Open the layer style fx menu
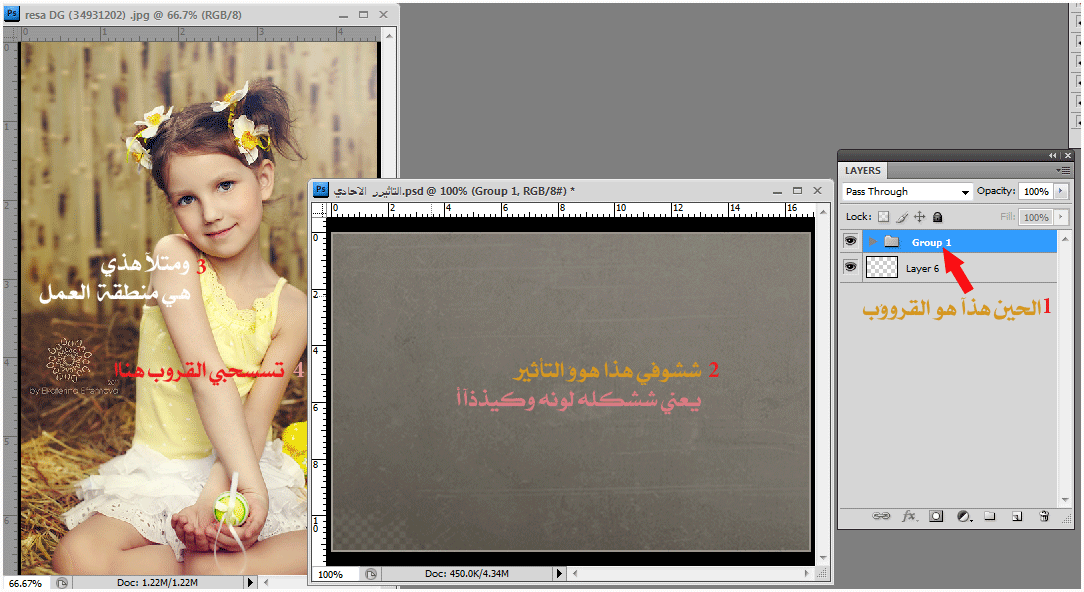Image resolution: width=1084 pixels, height=592 pixels. coord(909,517)
